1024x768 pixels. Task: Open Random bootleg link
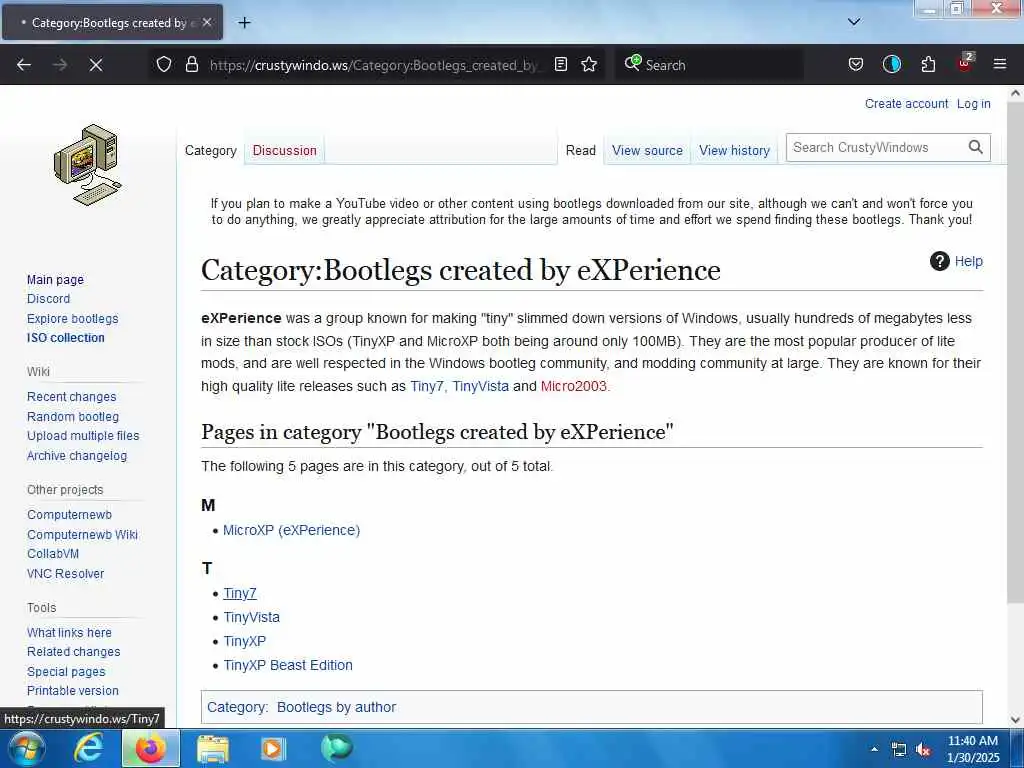click(72, 417)
